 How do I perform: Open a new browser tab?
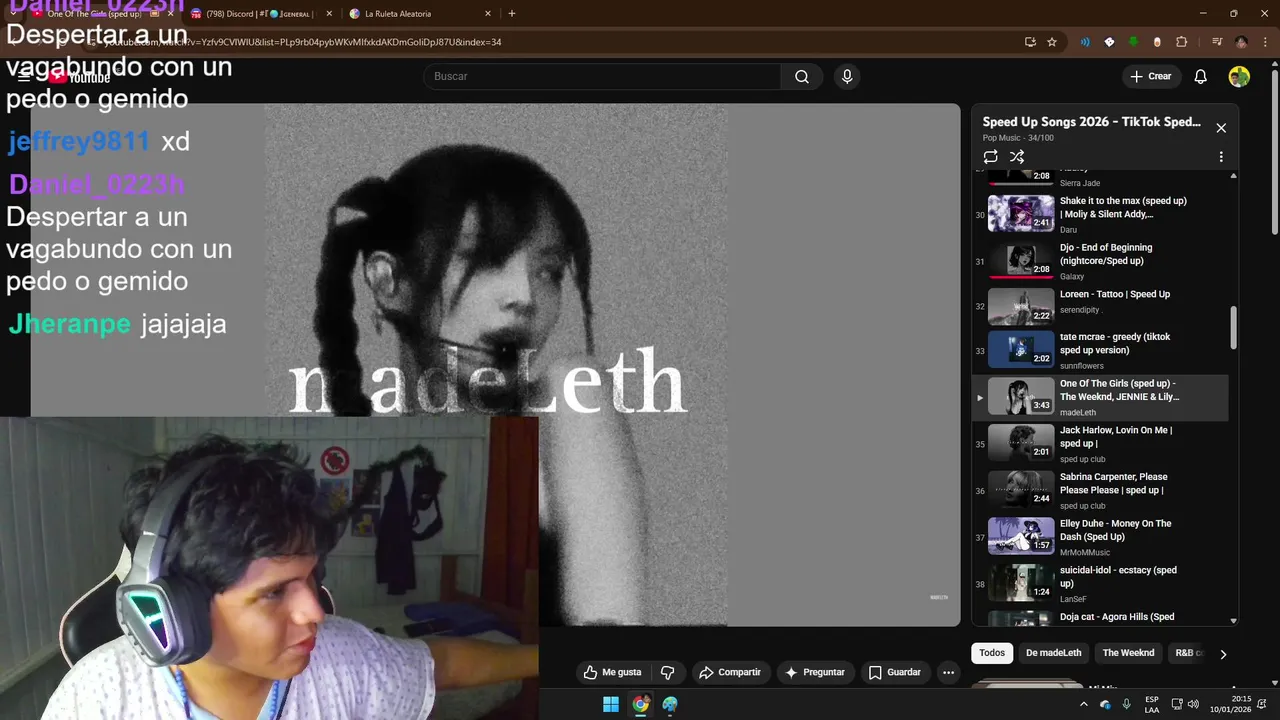[512, 14]
